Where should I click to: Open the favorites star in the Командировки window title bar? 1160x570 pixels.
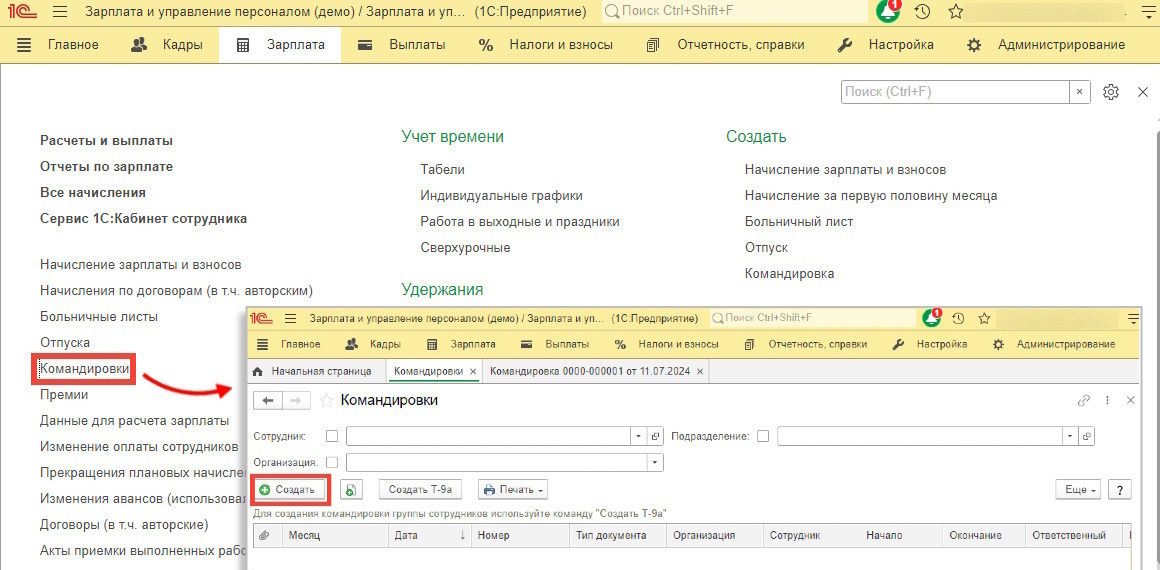click(x=984, y=318)
